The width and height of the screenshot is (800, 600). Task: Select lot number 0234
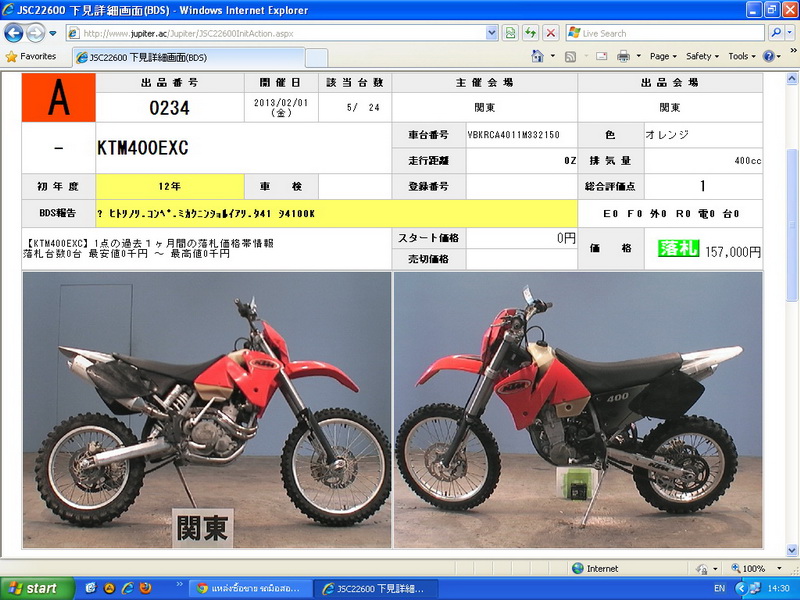pyautogui.click(x=169, y=108)
